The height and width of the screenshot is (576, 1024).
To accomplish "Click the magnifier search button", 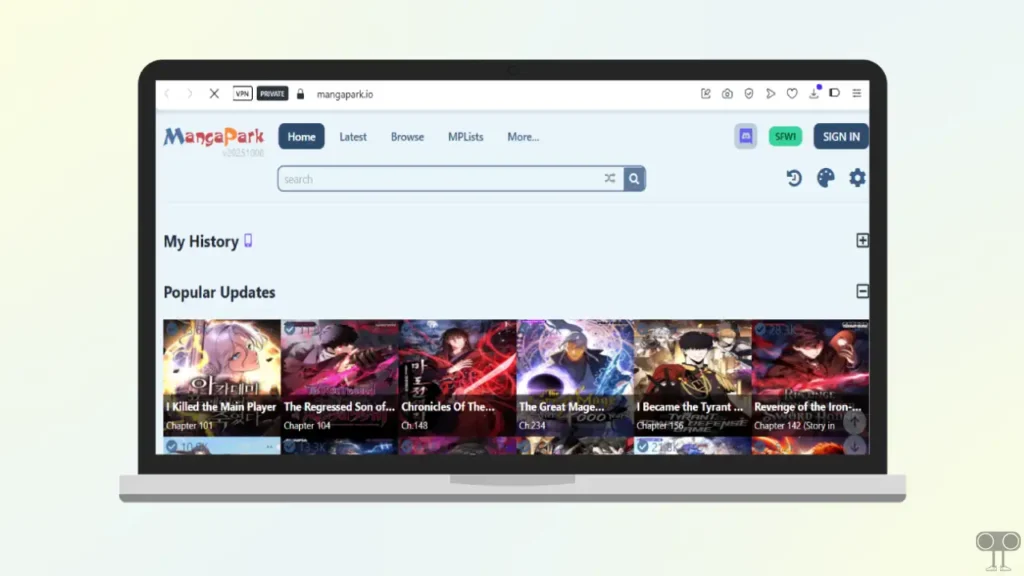I will pos(634,178).
